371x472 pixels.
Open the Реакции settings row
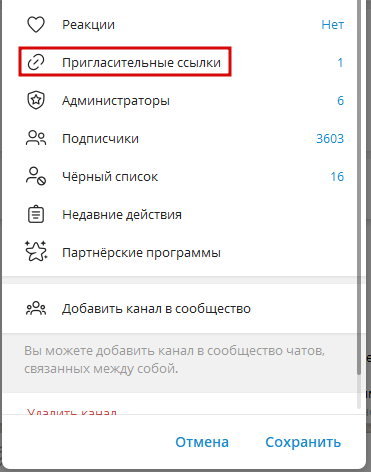click(x=179, y=25)
